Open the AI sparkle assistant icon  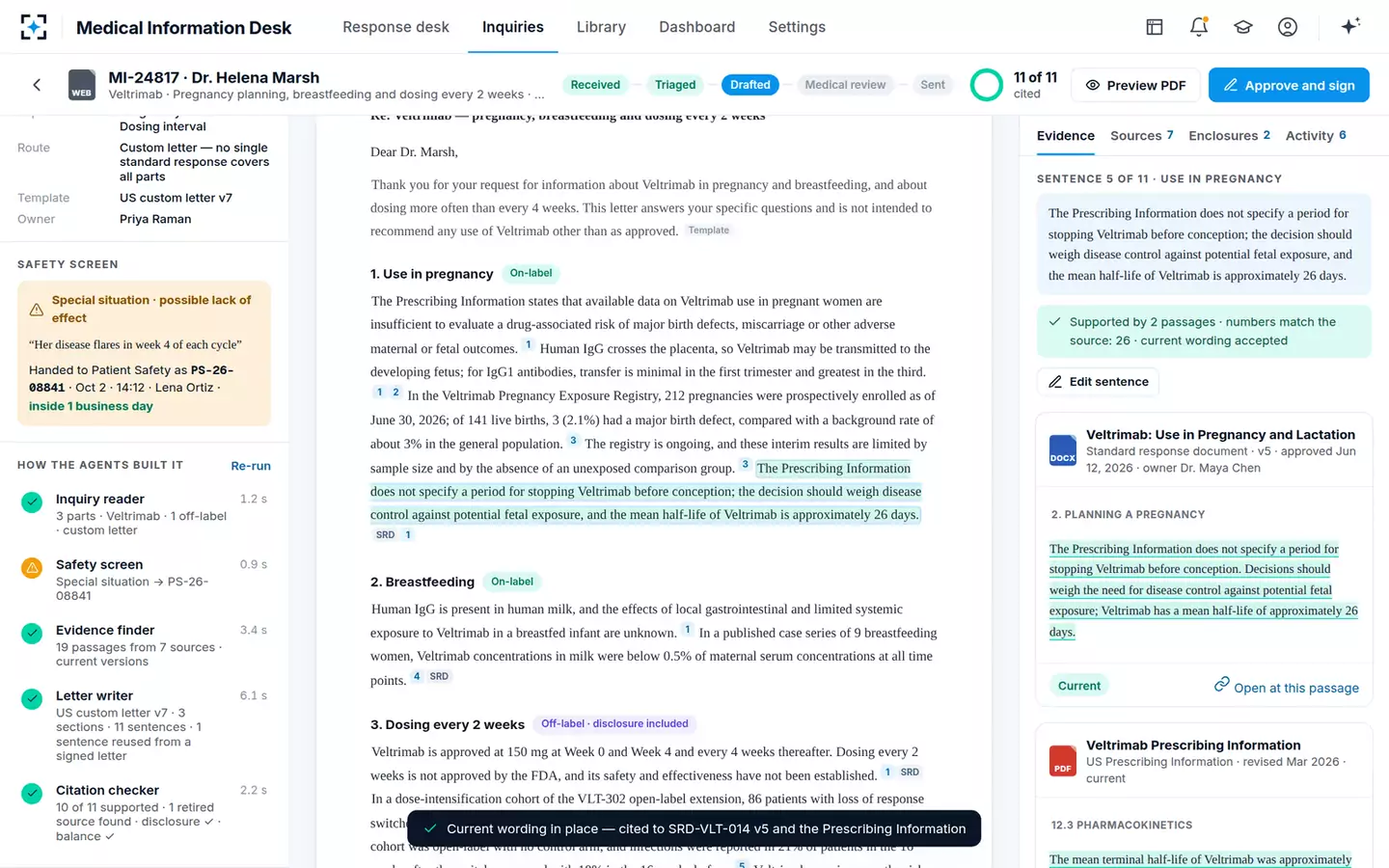point(1350,26)
